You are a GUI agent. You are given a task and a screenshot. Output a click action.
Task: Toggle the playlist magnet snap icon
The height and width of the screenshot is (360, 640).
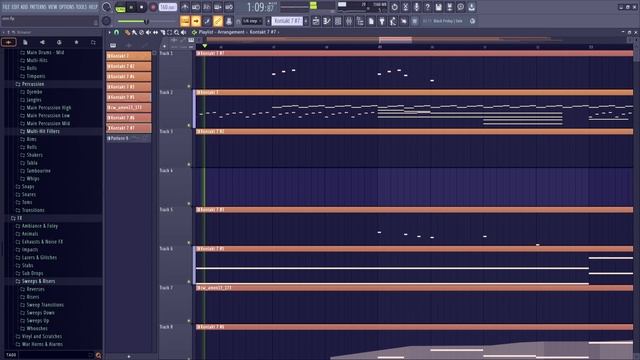click(117, 32)
